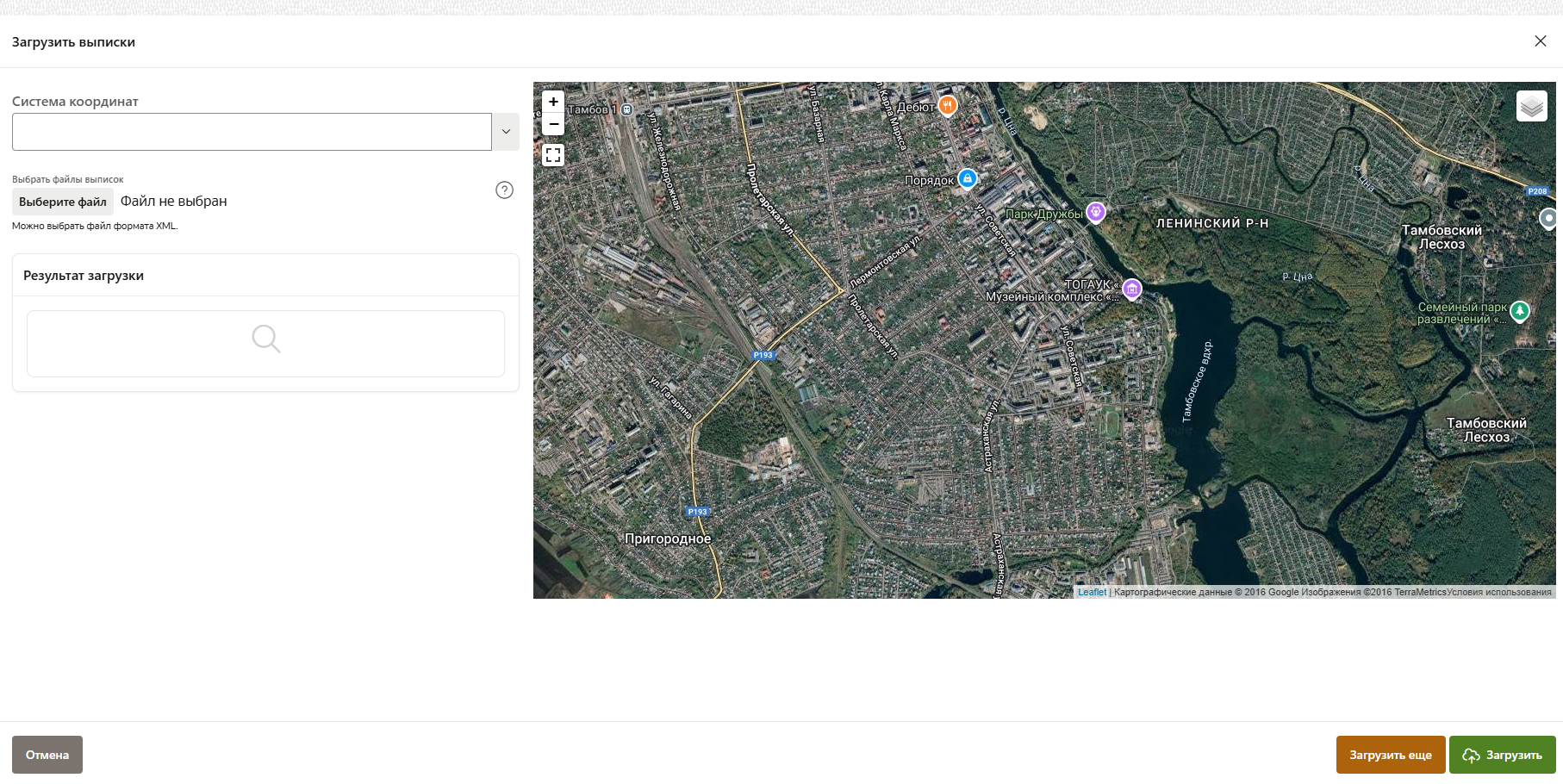The image size is (1563, 784).
Task: Click the Загрузить еще button
Action: (x=1390, y=755)
